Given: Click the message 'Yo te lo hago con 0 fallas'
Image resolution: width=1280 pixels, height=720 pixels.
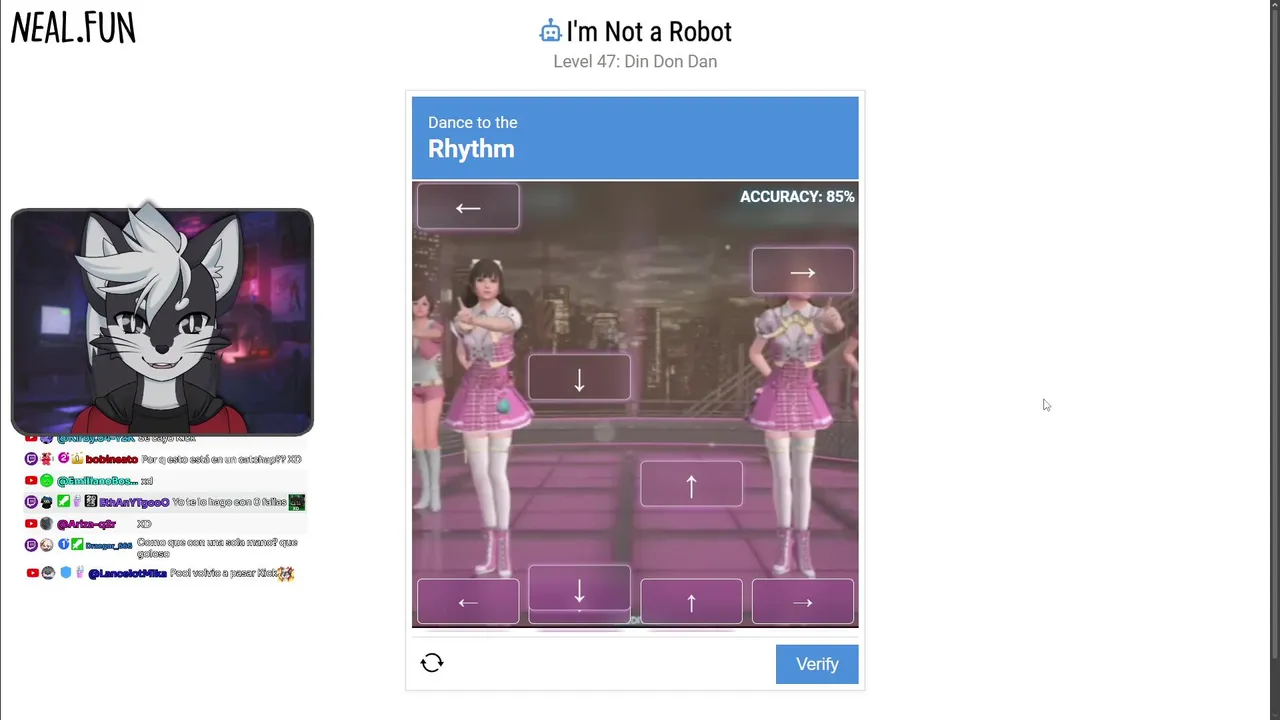Looking at the screenshot, I should pos(229,502).
